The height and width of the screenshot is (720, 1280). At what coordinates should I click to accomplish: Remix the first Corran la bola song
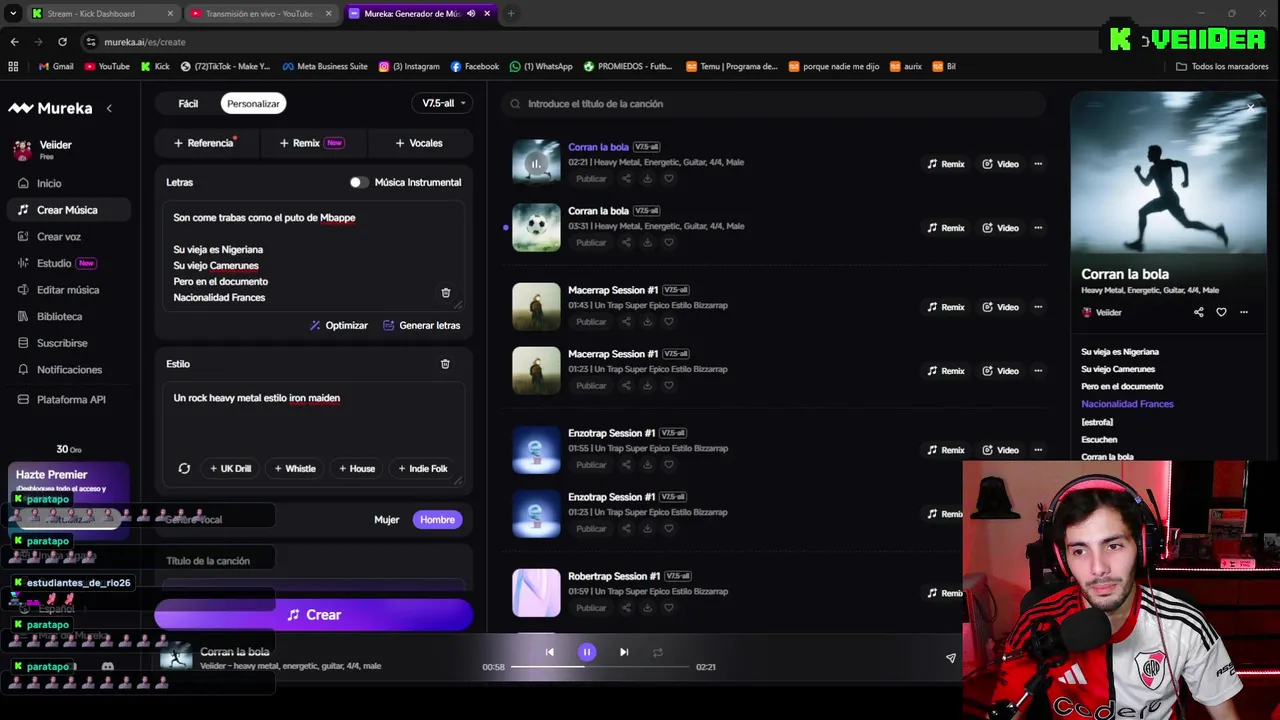click(946, 164)
